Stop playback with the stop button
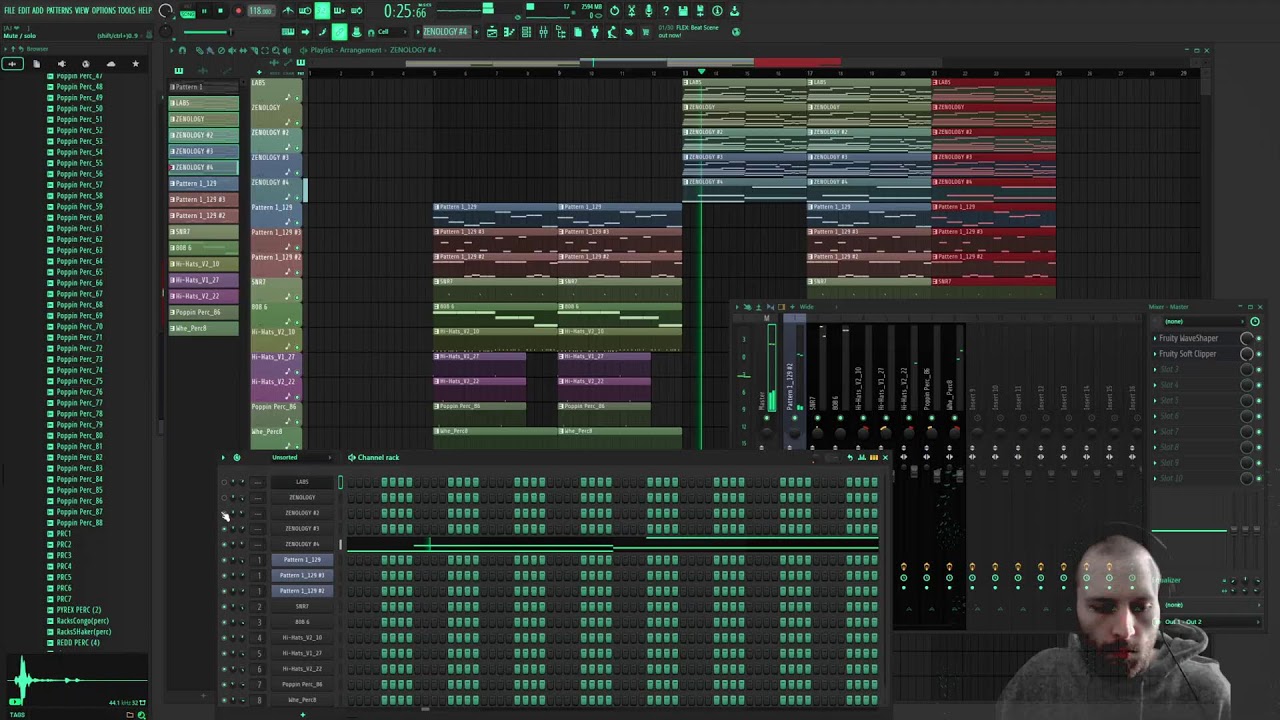This screenshot has height=720, width=1280. (x=220, y=11)
